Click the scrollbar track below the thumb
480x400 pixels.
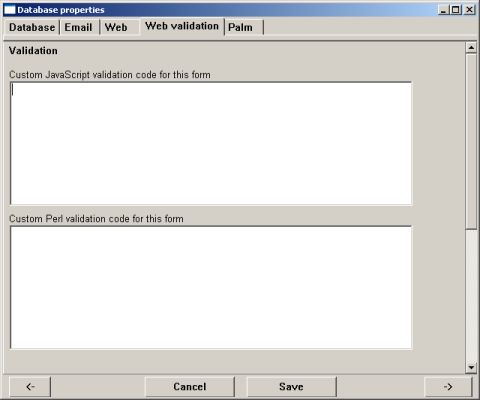[x=471, y=295]
